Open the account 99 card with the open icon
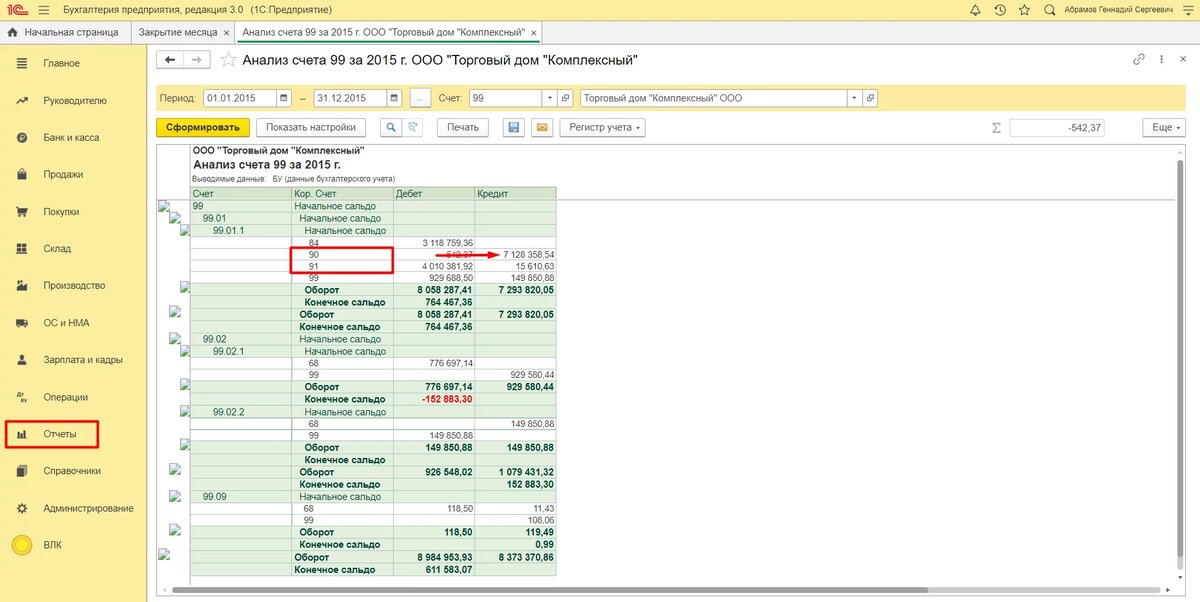 coord(566,98)
